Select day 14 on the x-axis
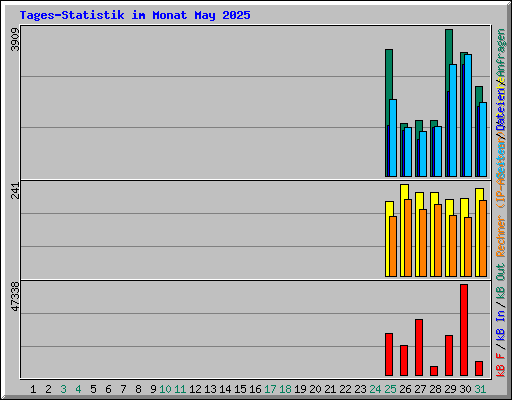This screenshot has width=512, height=400. 225,389
